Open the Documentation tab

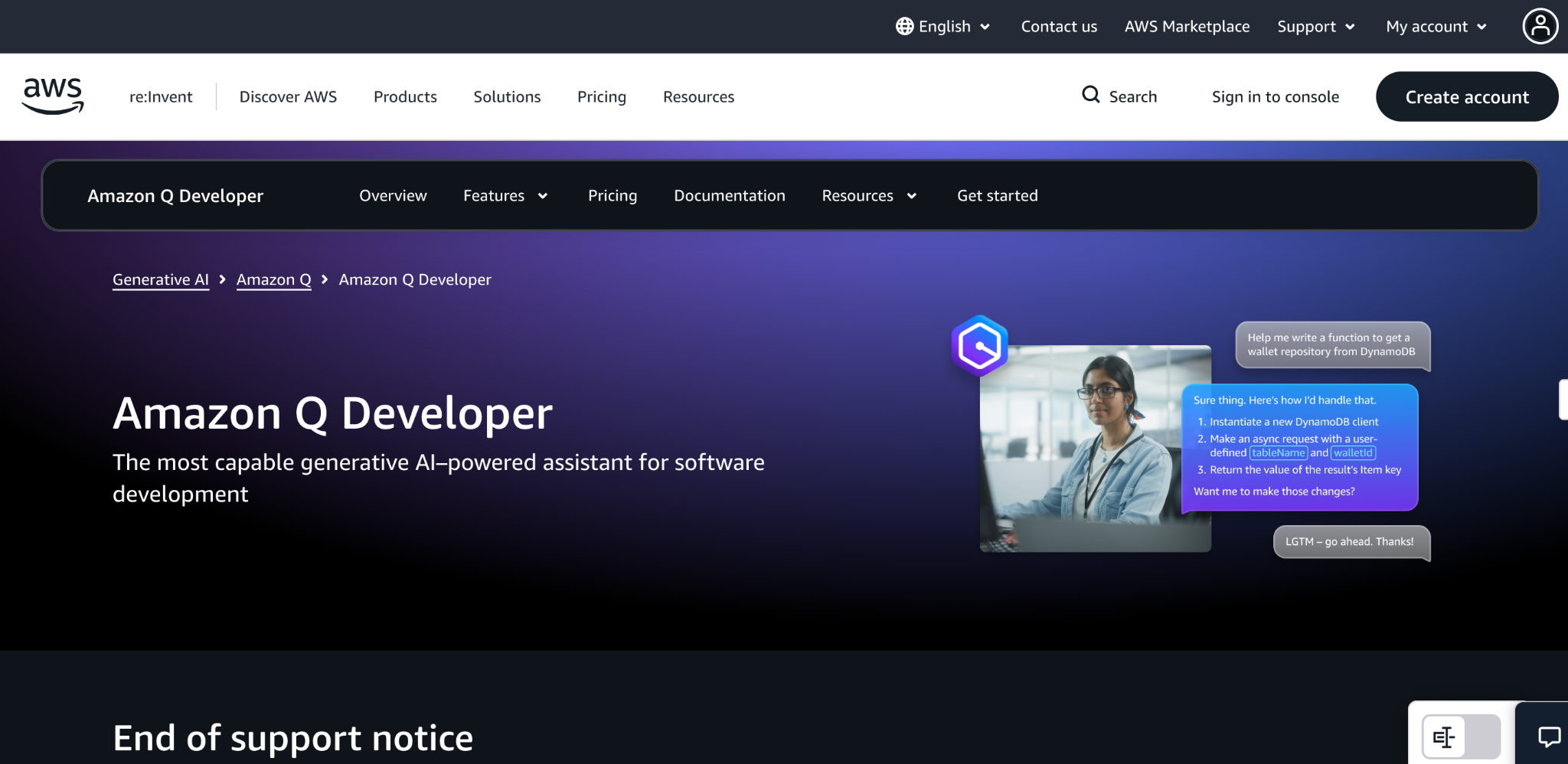[x=730, y=195]
